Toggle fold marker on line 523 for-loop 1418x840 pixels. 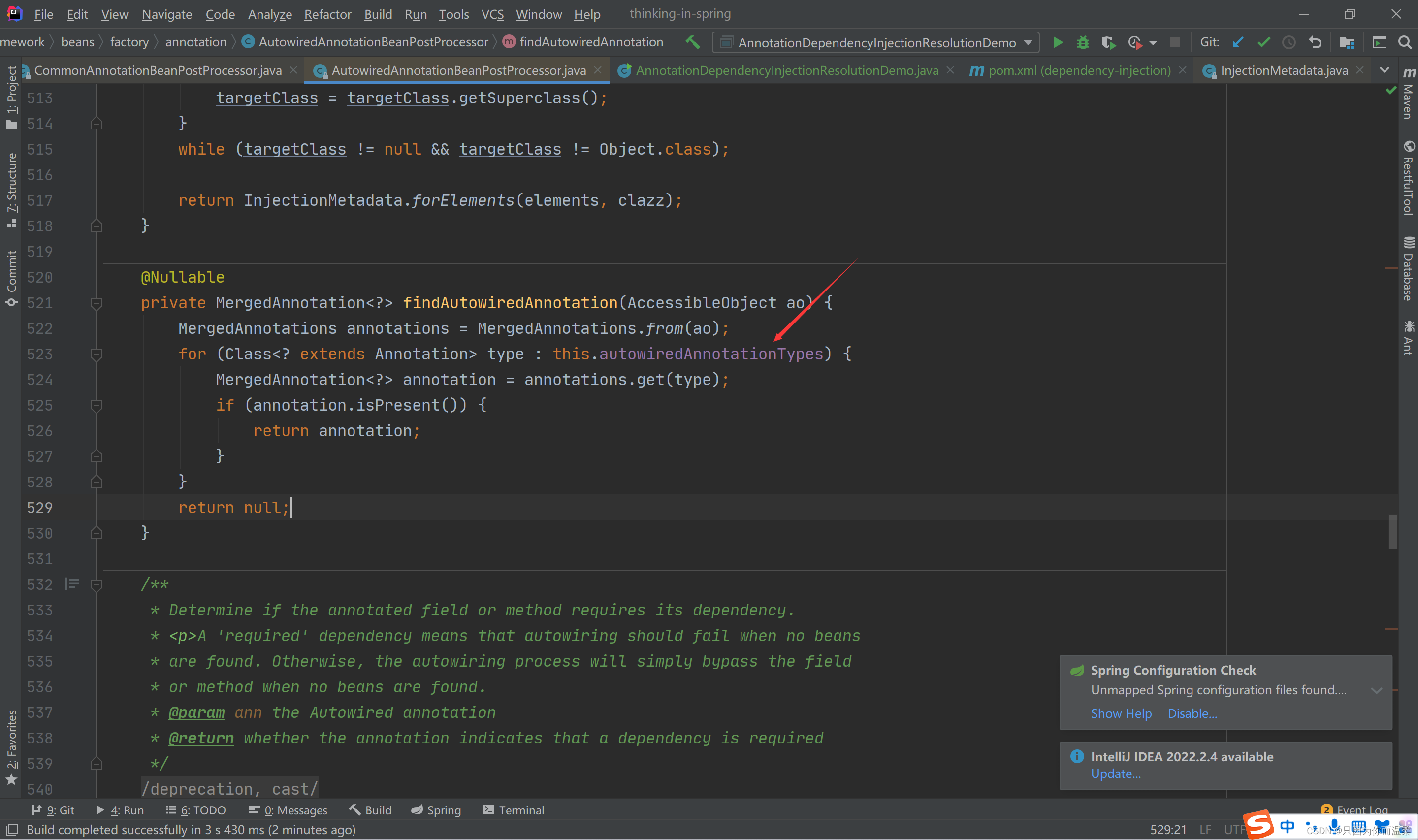coord(96,355)
